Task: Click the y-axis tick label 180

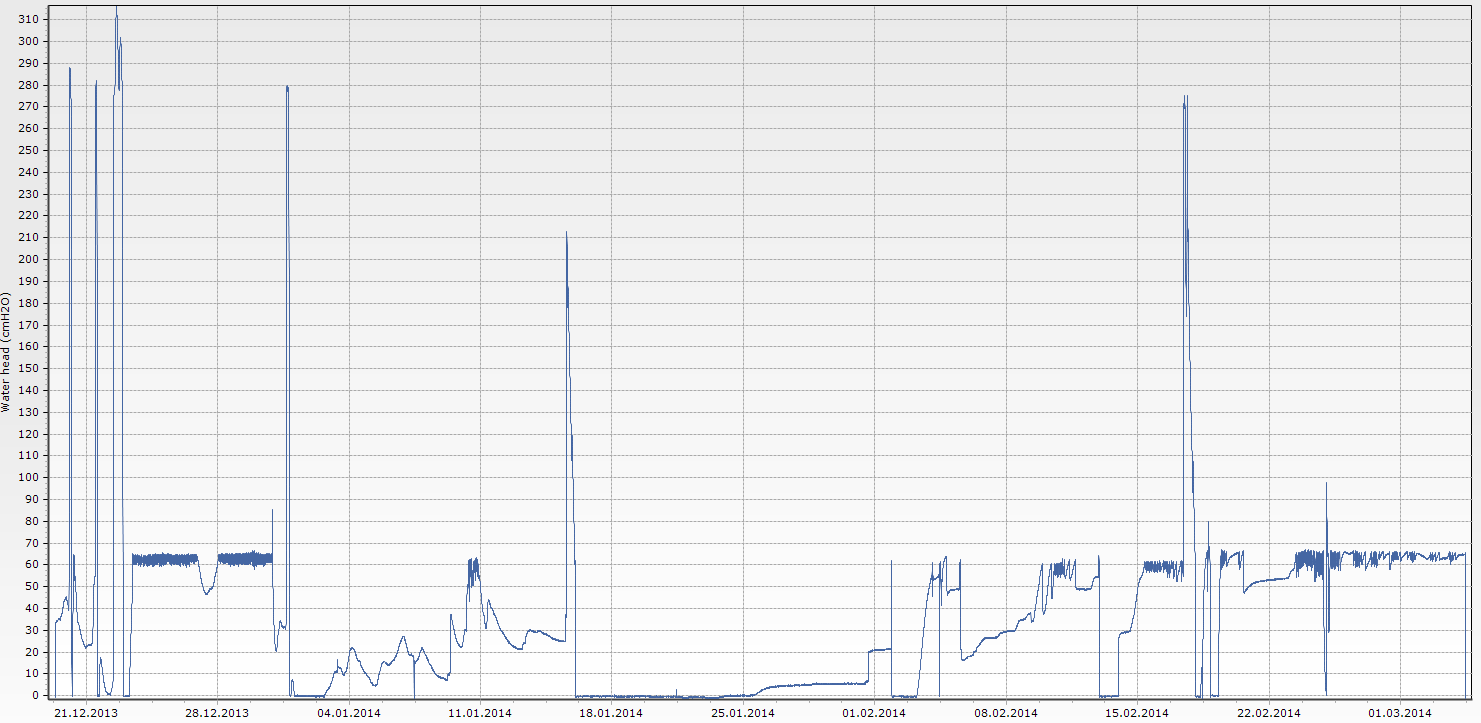Action: 29,303
